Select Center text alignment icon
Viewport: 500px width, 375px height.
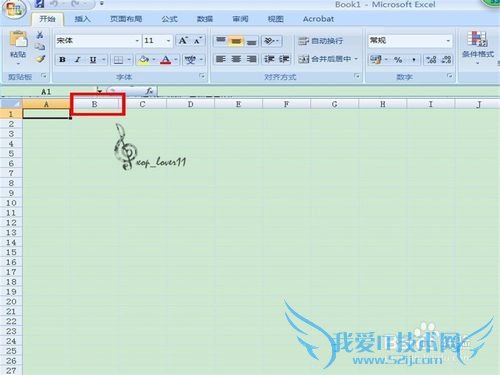236,59
